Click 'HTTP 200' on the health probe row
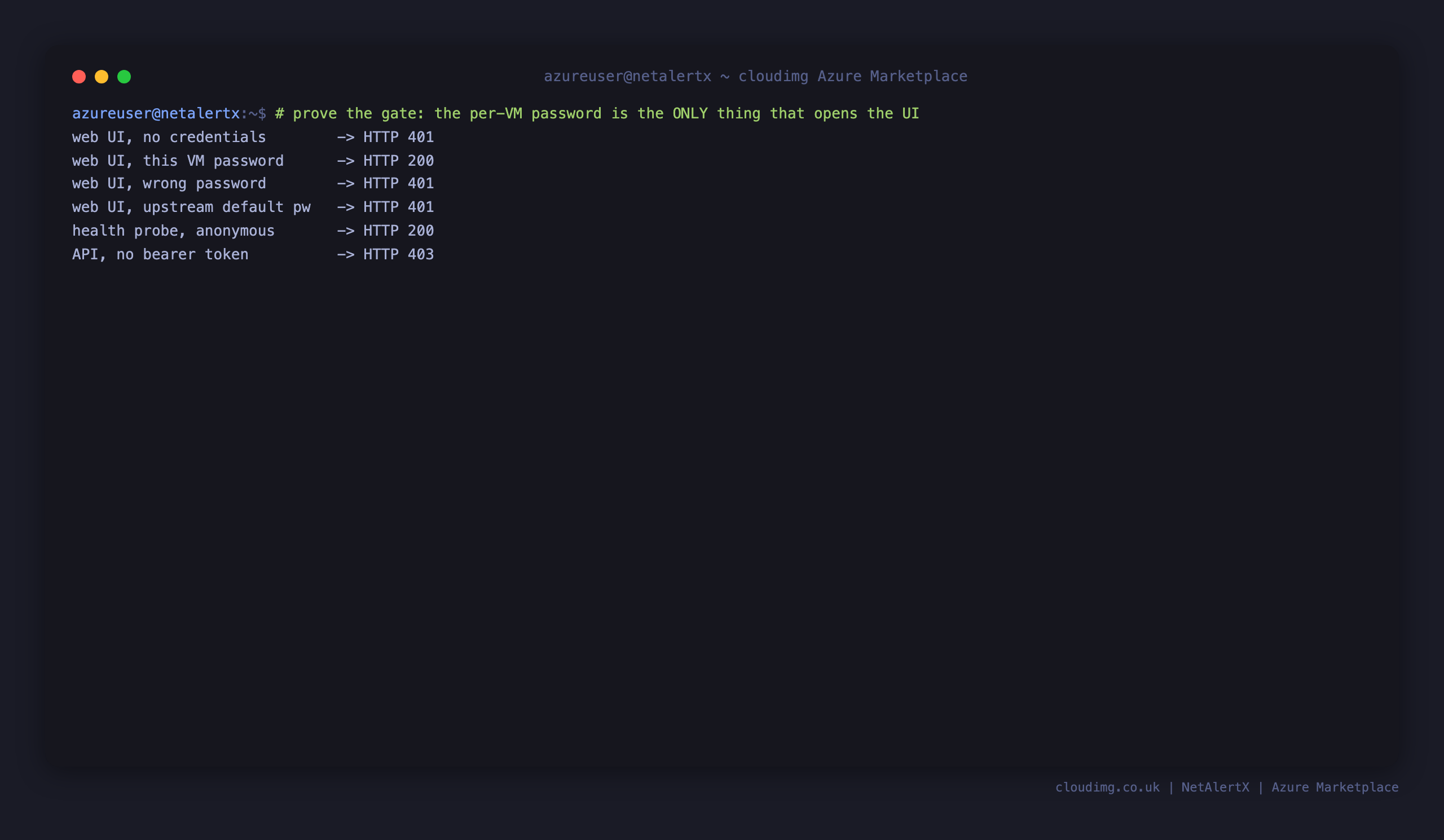 click(398, 230)
